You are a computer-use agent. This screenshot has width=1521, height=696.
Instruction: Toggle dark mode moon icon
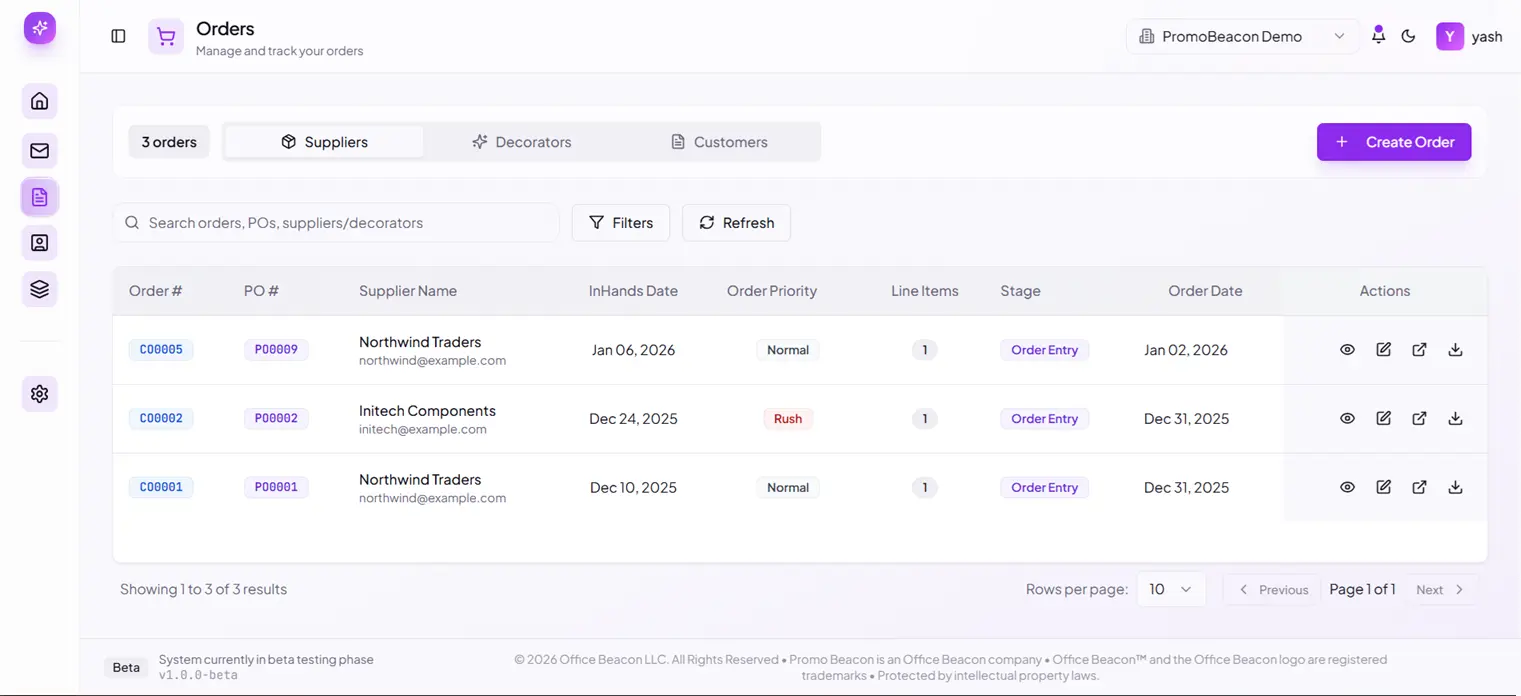pyautogui.click(x=1408, y=36)
